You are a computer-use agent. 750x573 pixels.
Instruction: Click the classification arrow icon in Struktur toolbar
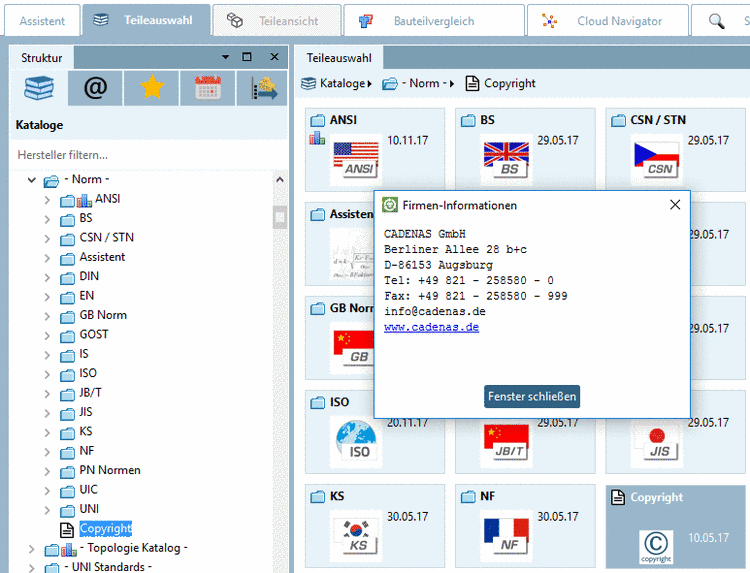264,88
